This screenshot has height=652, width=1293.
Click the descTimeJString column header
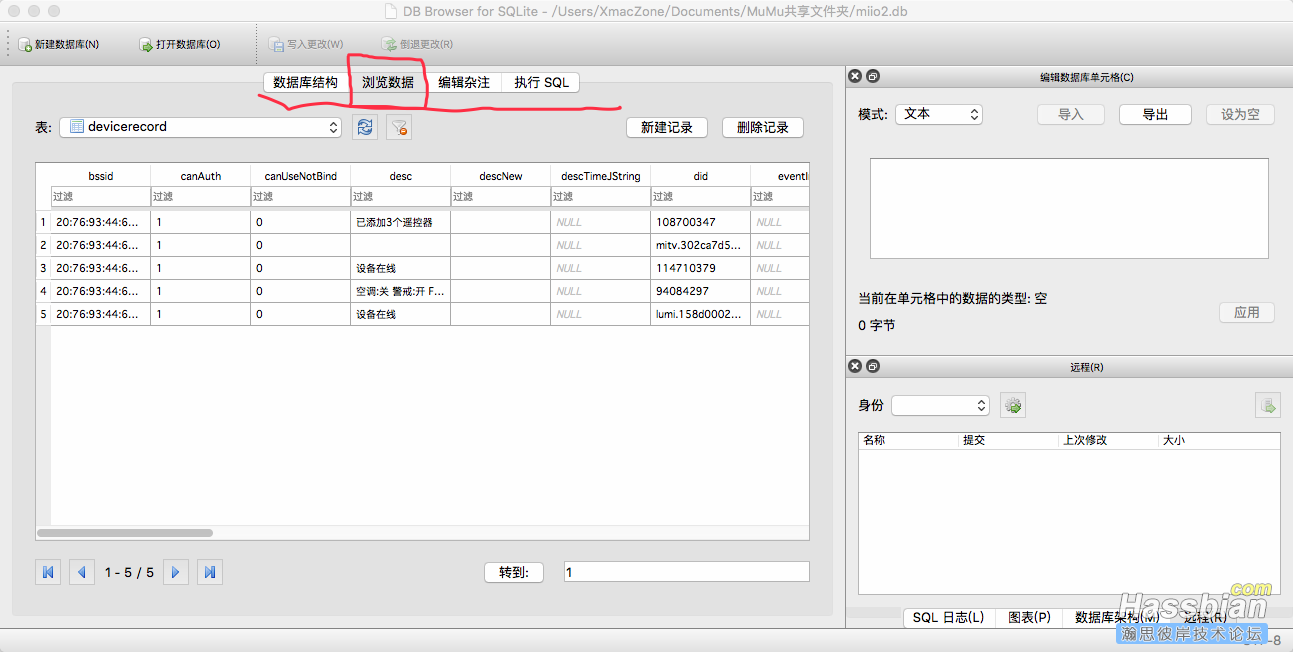tap(601, 176)
